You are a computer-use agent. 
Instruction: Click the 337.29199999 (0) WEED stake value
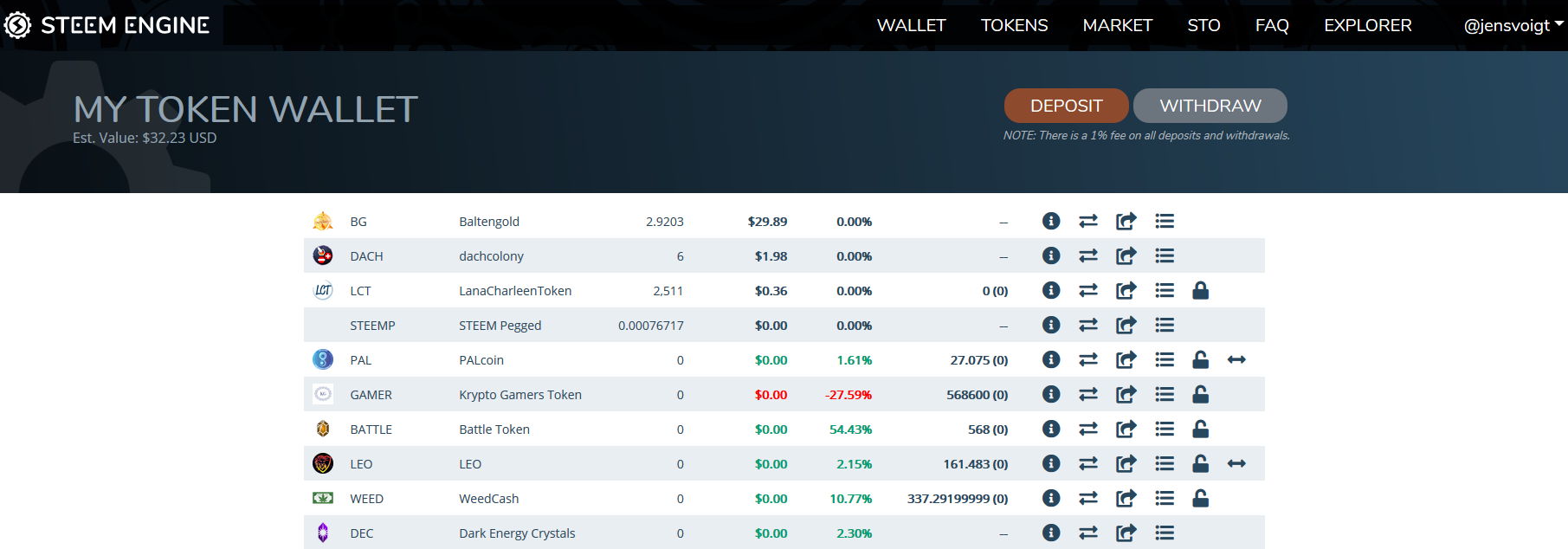(x=958, y=499)
